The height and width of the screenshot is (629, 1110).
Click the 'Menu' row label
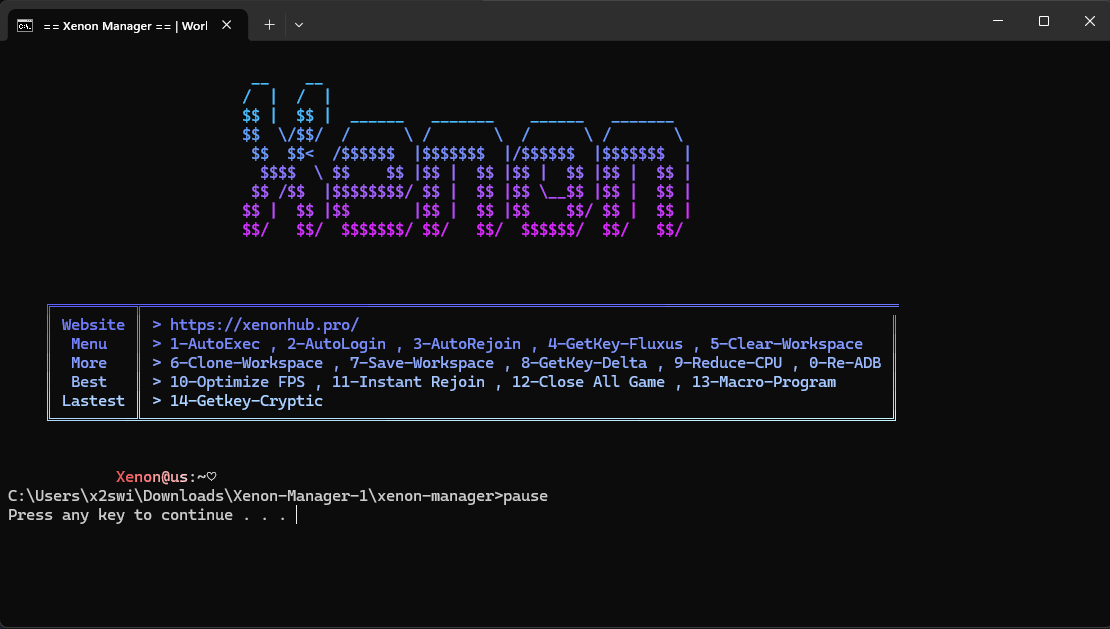point(89,344)
